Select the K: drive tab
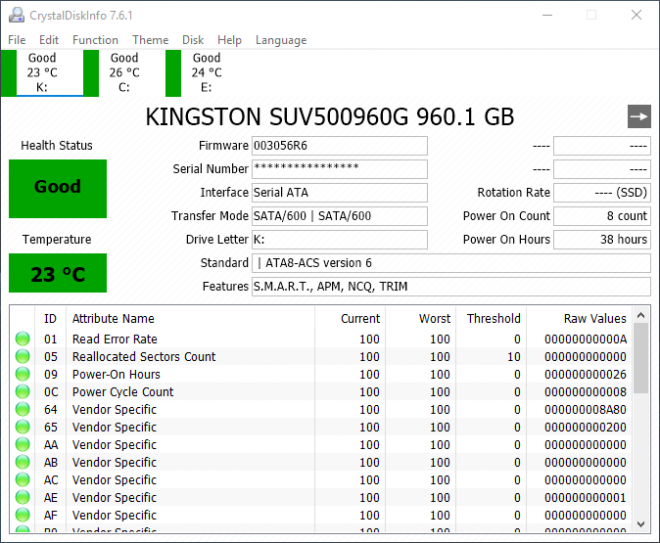The height and width of the screenshot is (543, 660). click(42, 73)
